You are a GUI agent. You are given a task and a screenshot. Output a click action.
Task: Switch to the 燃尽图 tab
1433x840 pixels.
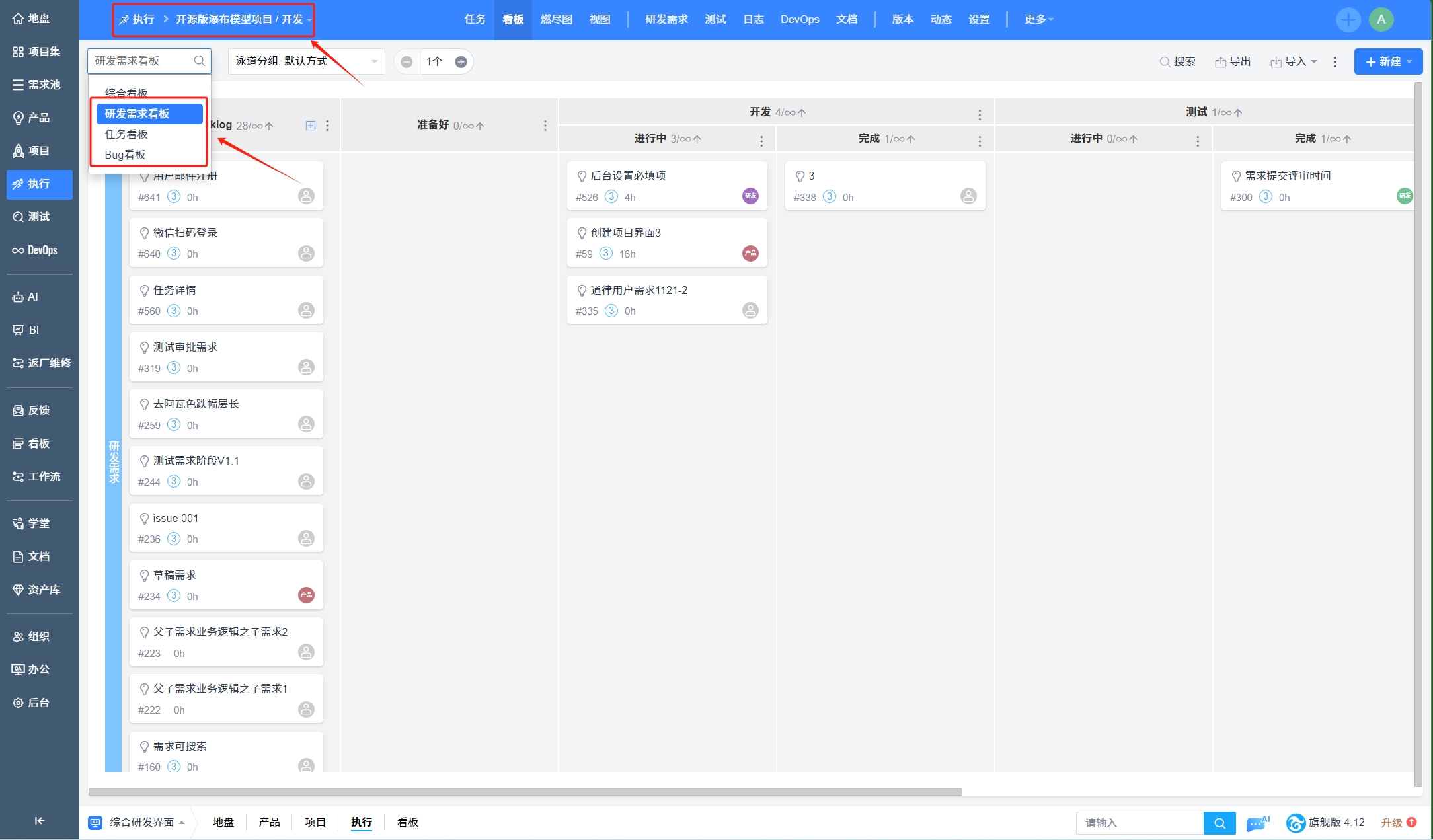click(x=556, y=19)
